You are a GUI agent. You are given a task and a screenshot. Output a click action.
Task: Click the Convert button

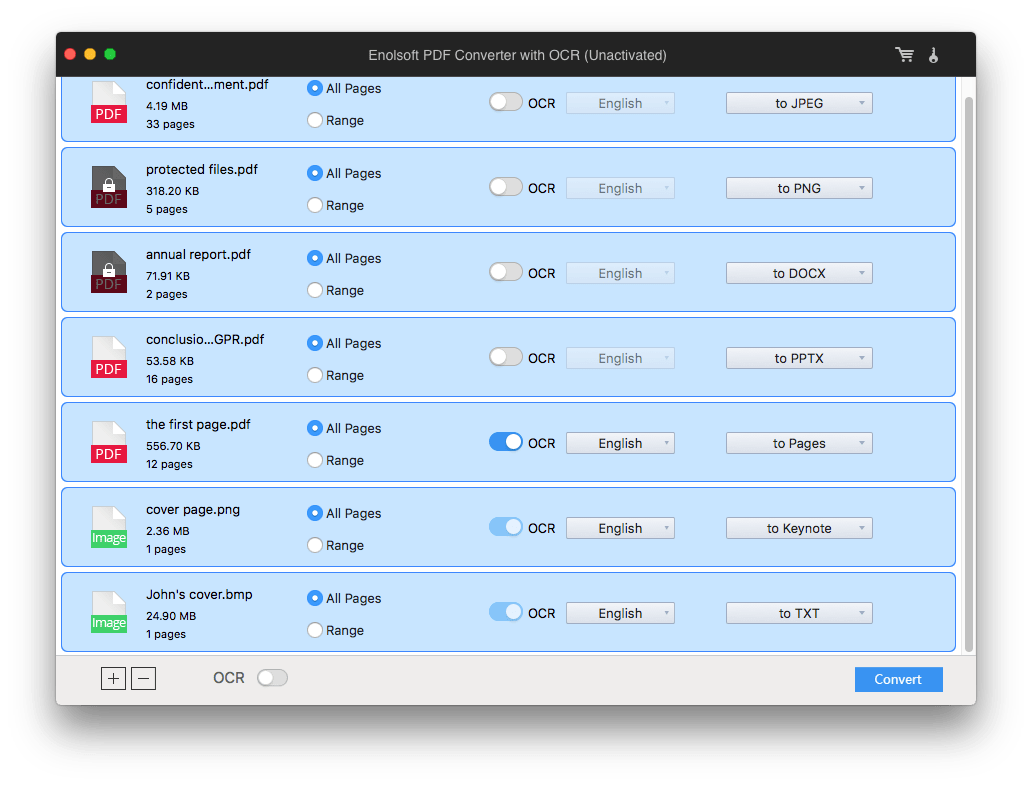(x=898, y=679)
